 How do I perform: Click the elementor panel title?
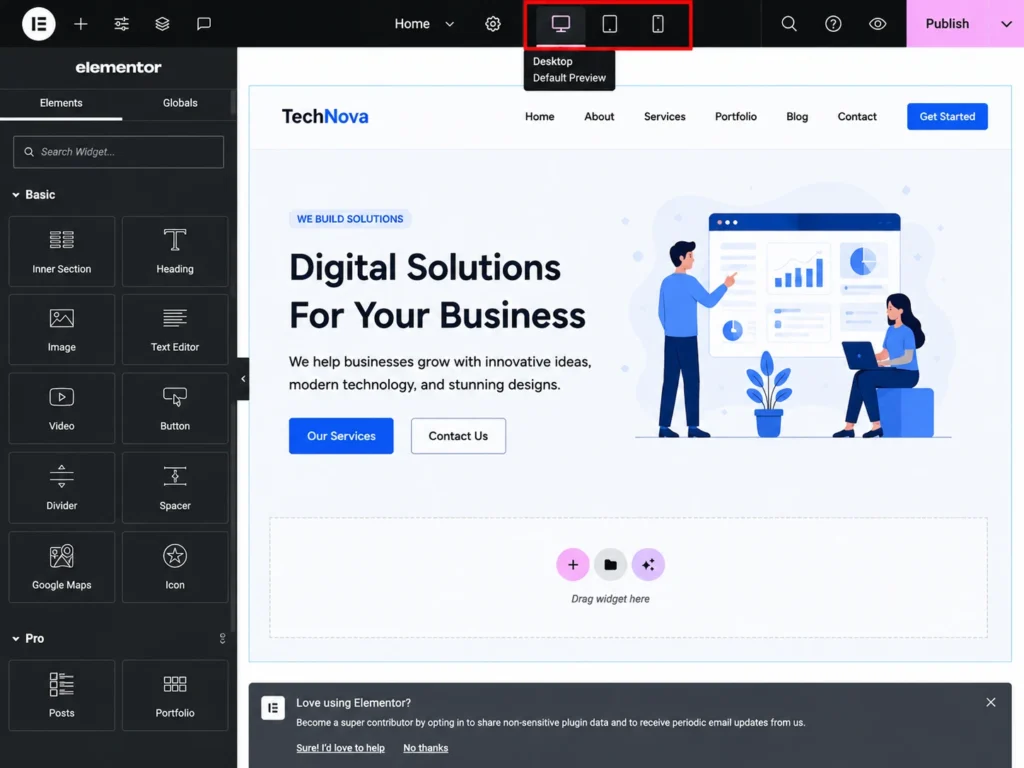pyautogui.click(x=118, y=67)
